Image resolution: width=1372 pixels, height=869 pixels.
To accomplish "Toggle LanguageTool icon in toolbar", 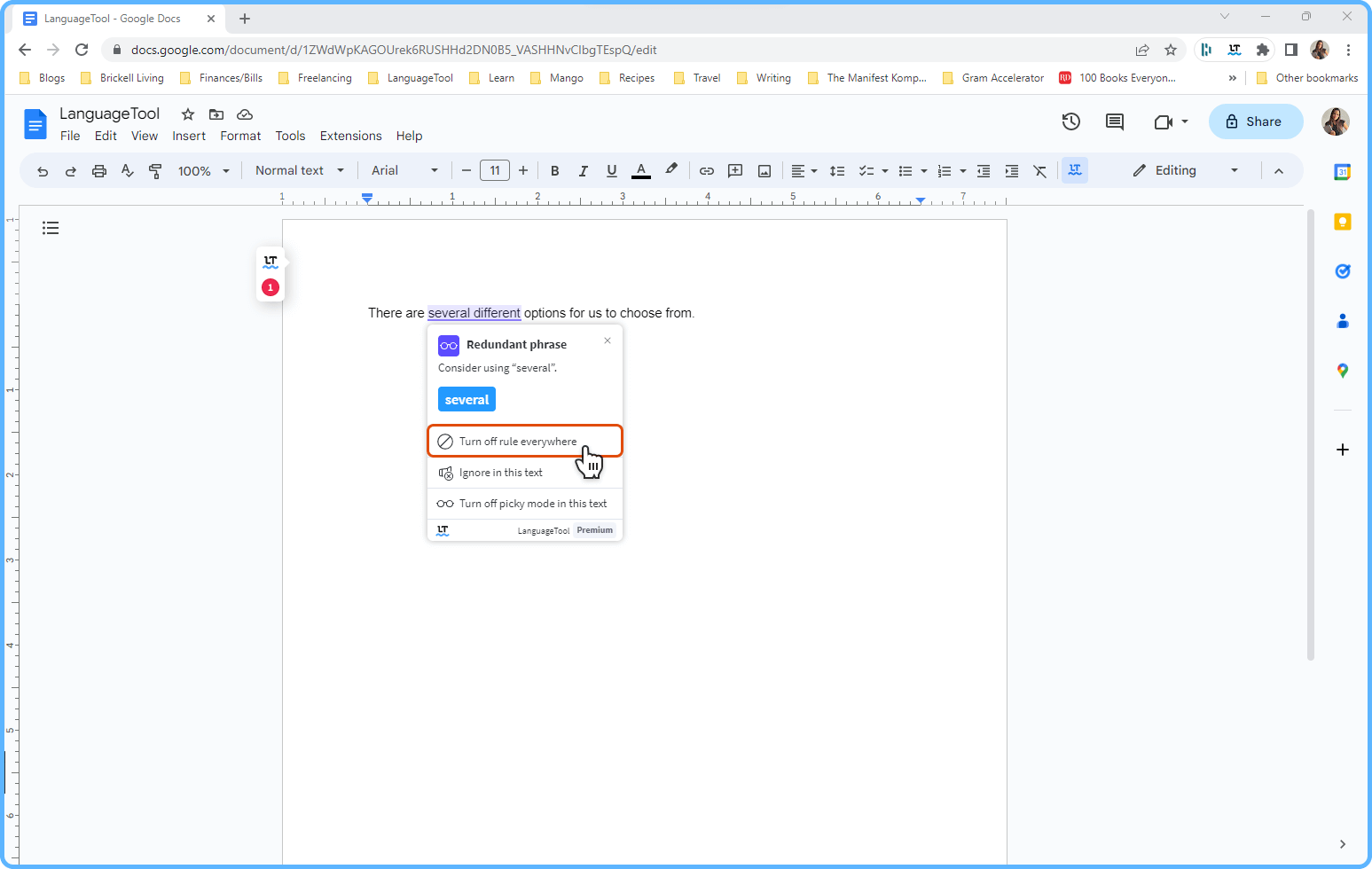I will [x=1075, y=170].
